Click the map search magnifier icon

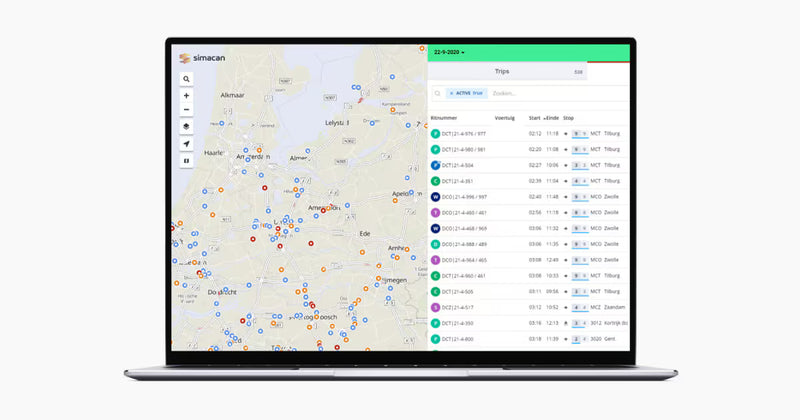pyautogui.click(x=186, y=79)
